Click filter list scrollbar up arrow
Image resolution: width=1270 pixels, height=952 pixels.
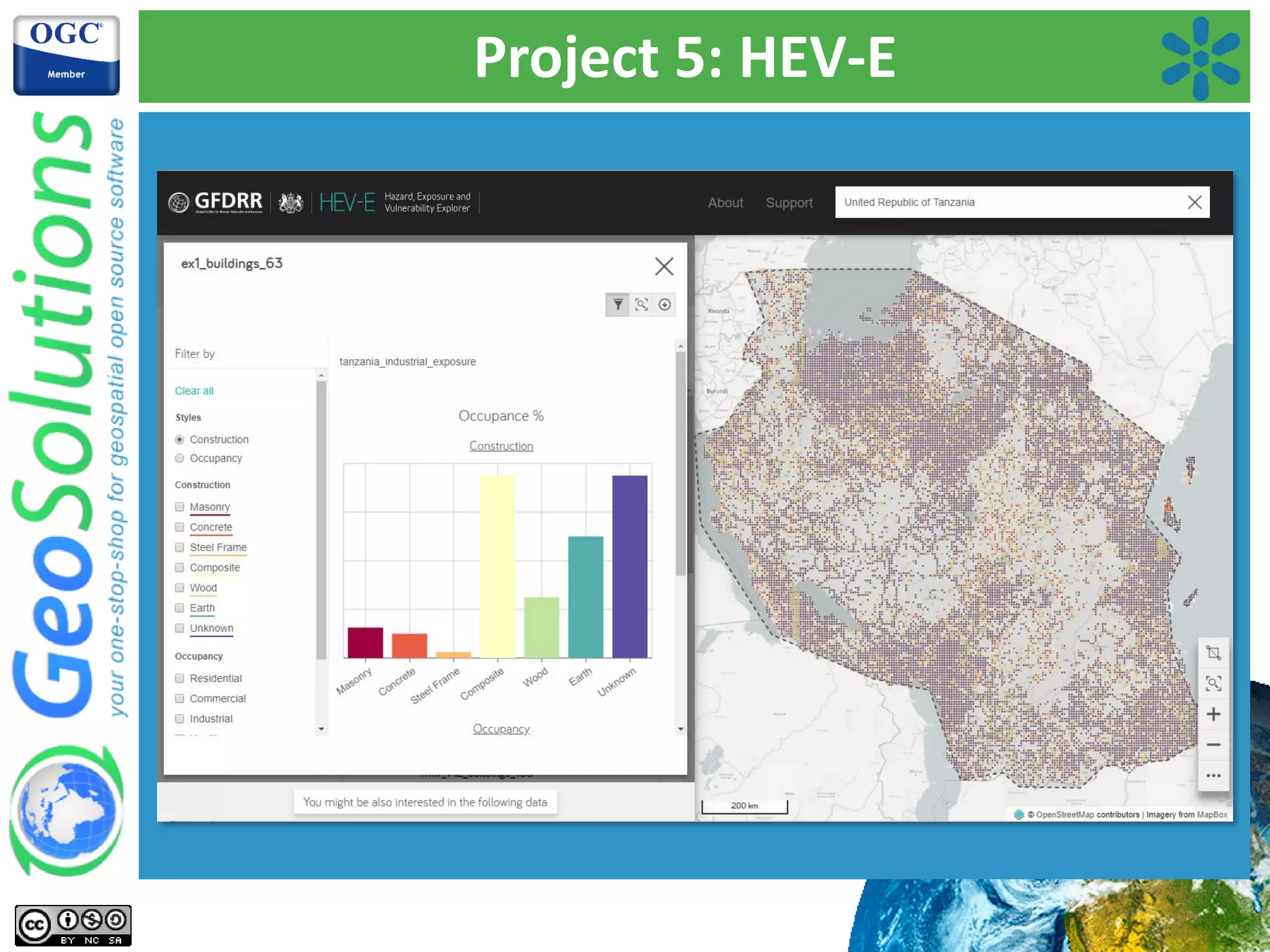pyautogui.click(x=321, y=376)
